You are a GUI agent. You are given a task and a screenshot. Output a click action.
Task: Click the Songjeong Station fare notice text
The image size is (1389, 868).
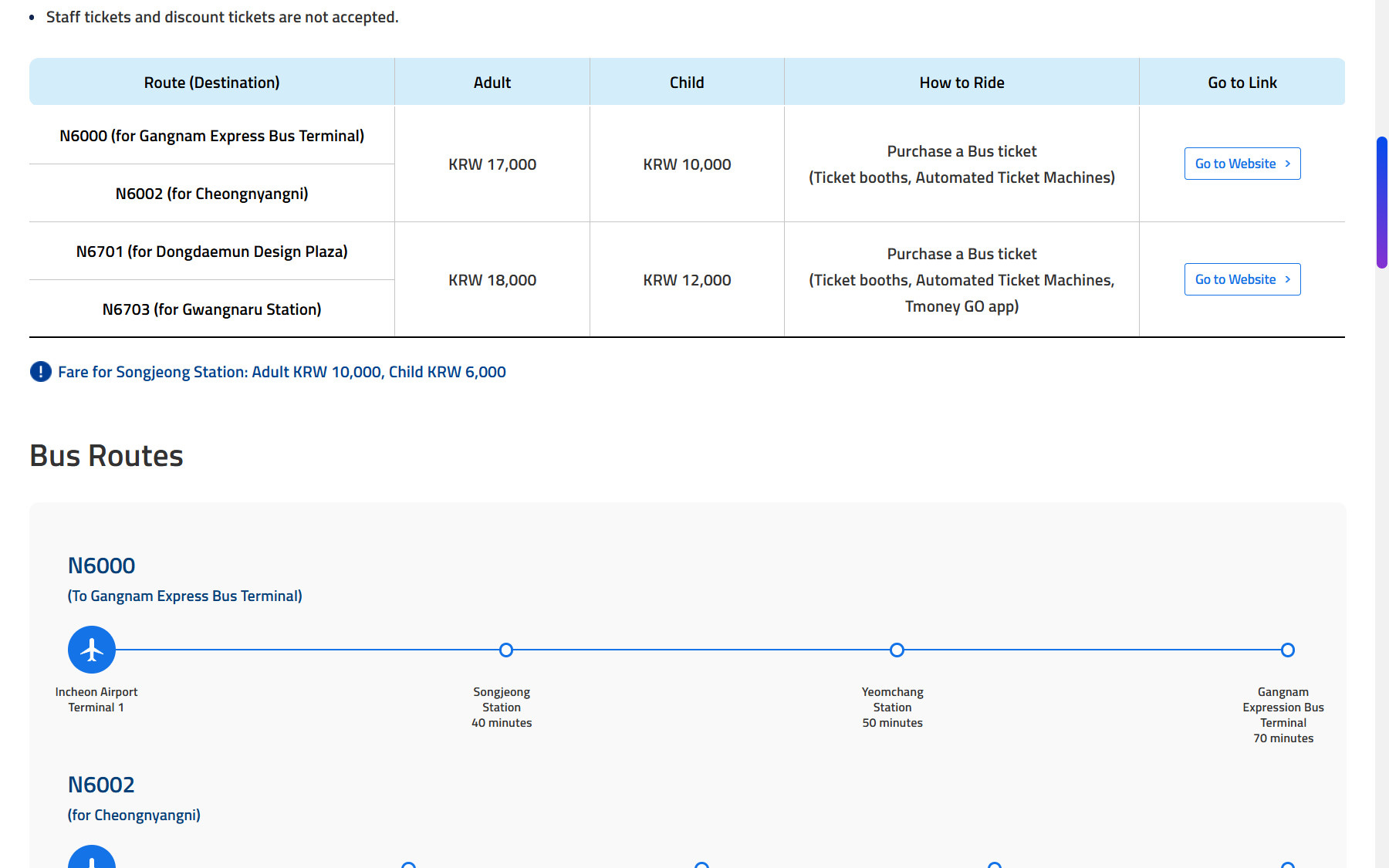[x=282, y=372]
